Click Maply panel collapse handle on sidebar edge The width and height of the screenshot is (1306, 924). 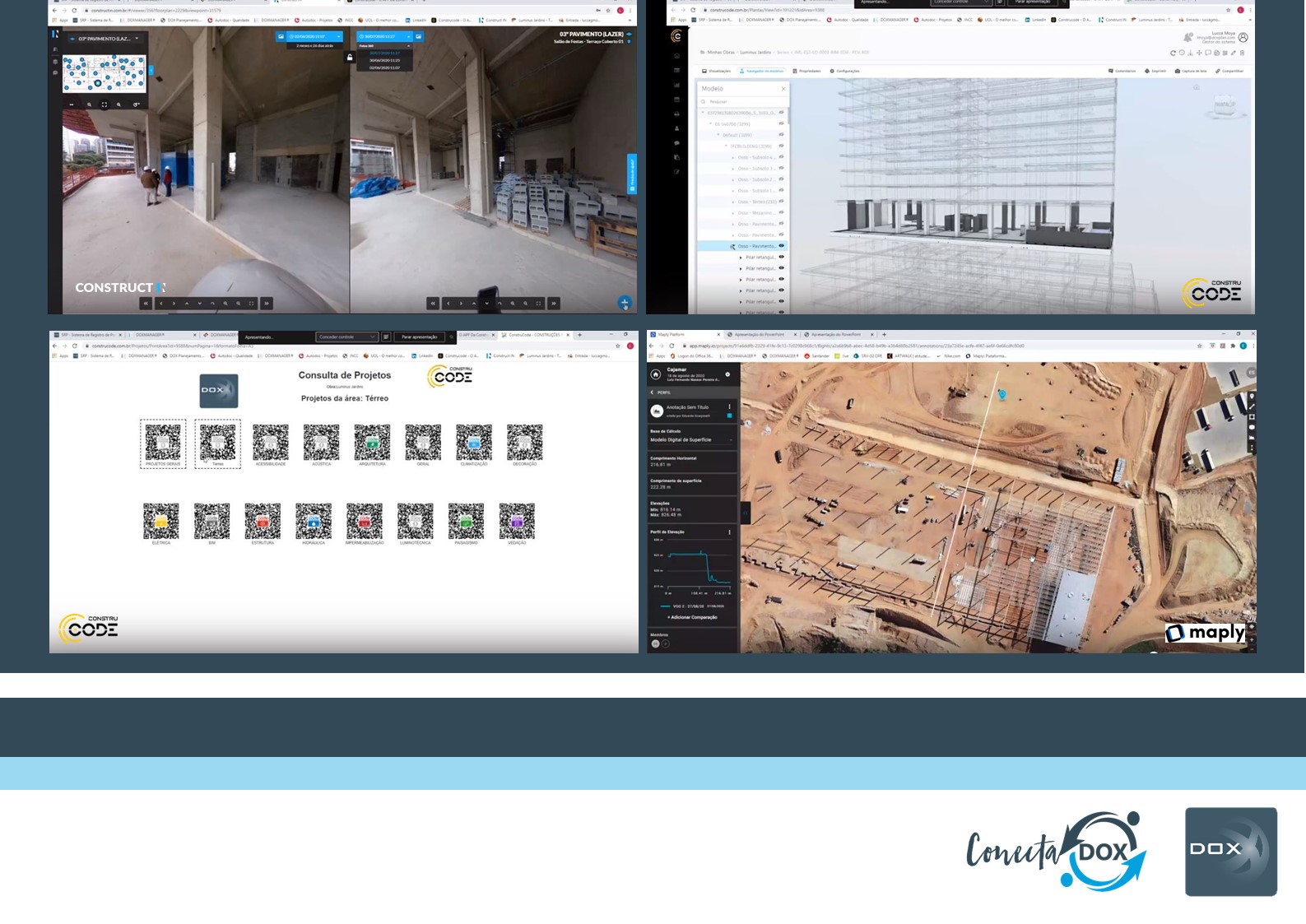[745, 513]
